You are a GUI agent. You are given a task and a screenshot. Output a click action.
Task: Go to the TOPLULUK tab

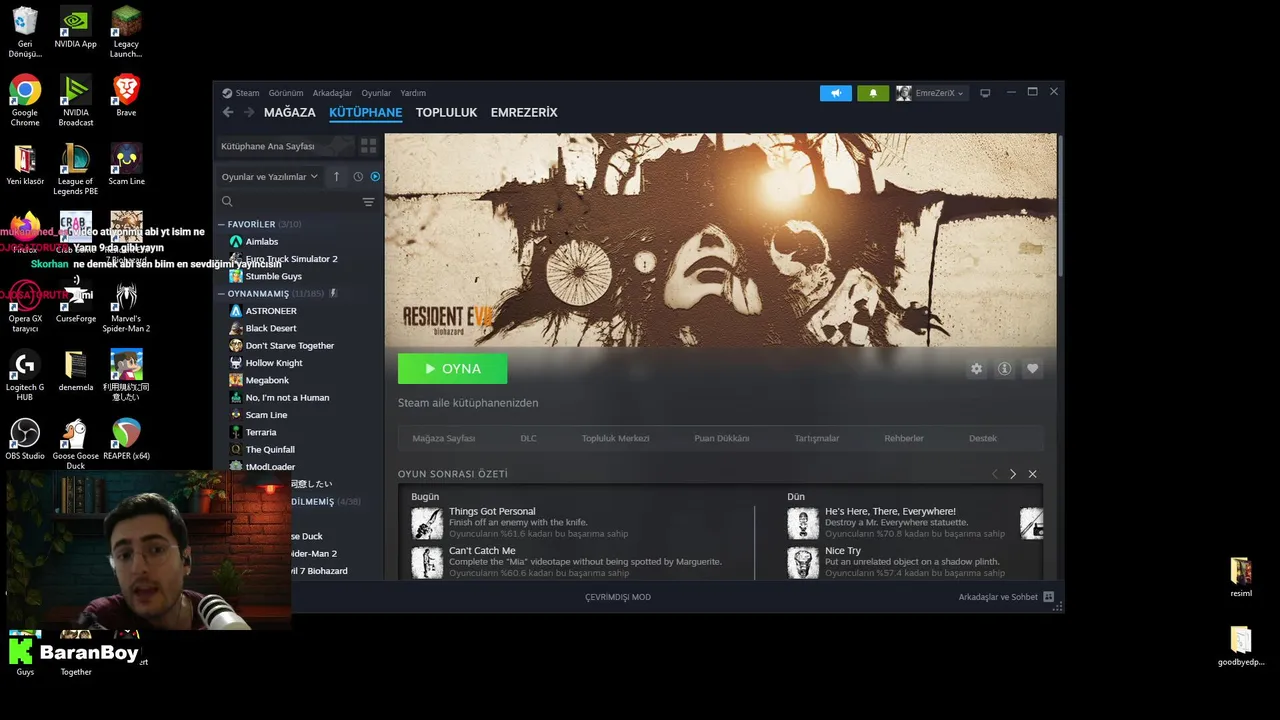pyautogui.click(x=446, y=113)
